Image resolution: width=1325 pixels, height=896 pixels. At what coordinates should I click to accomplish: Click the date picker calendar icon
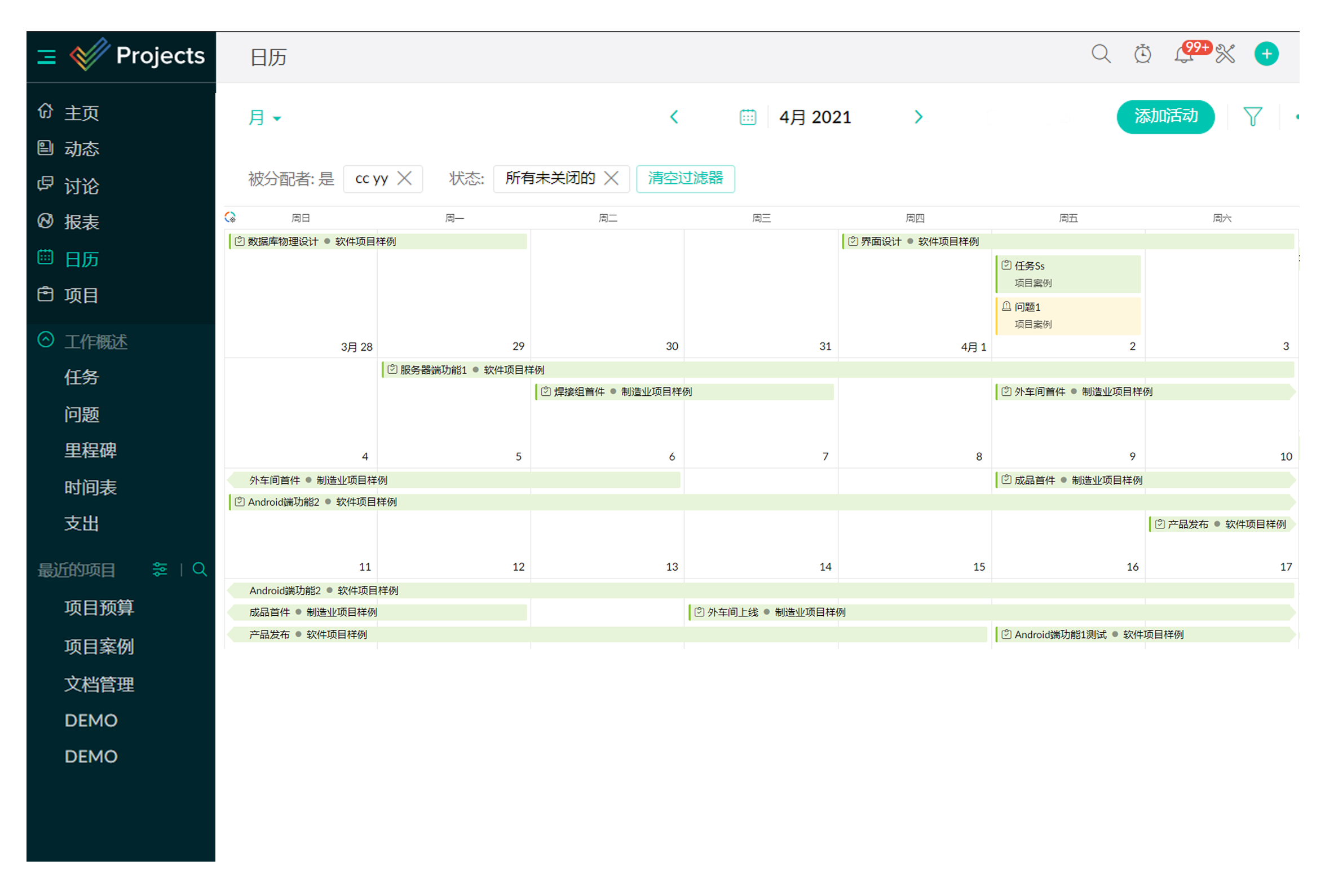click(748, 117)
